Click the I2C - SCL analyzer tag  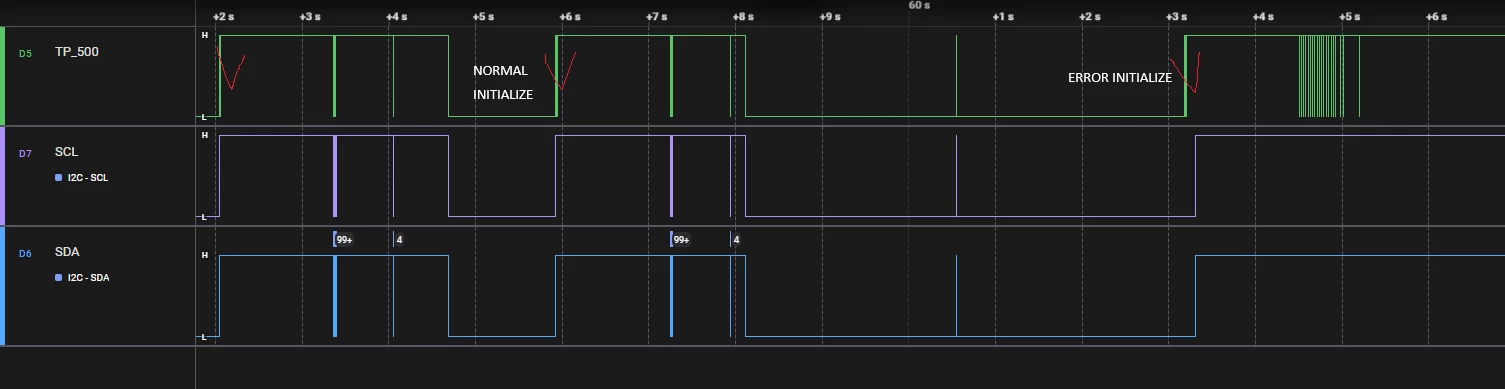point(88,178)
